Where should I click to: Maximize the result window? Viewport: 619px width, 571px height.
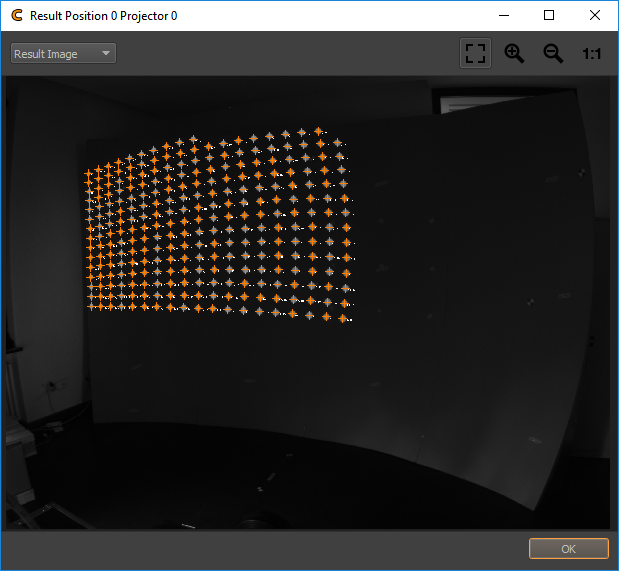coord(549,16)
